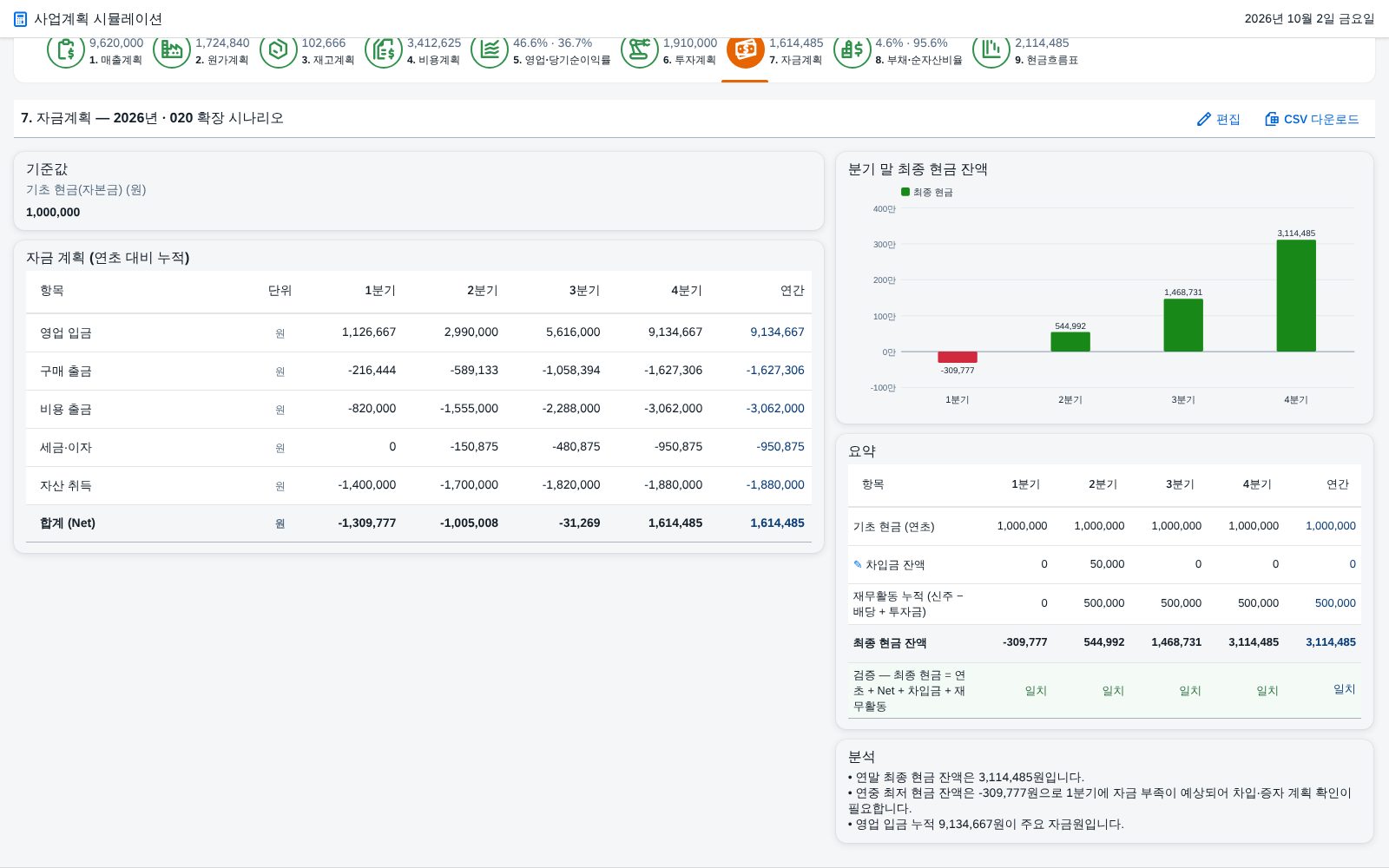Click the 9,134,667 연간 영업 입금 value
This screenshot has height=868, width=1389.
[x=777, y=332]
